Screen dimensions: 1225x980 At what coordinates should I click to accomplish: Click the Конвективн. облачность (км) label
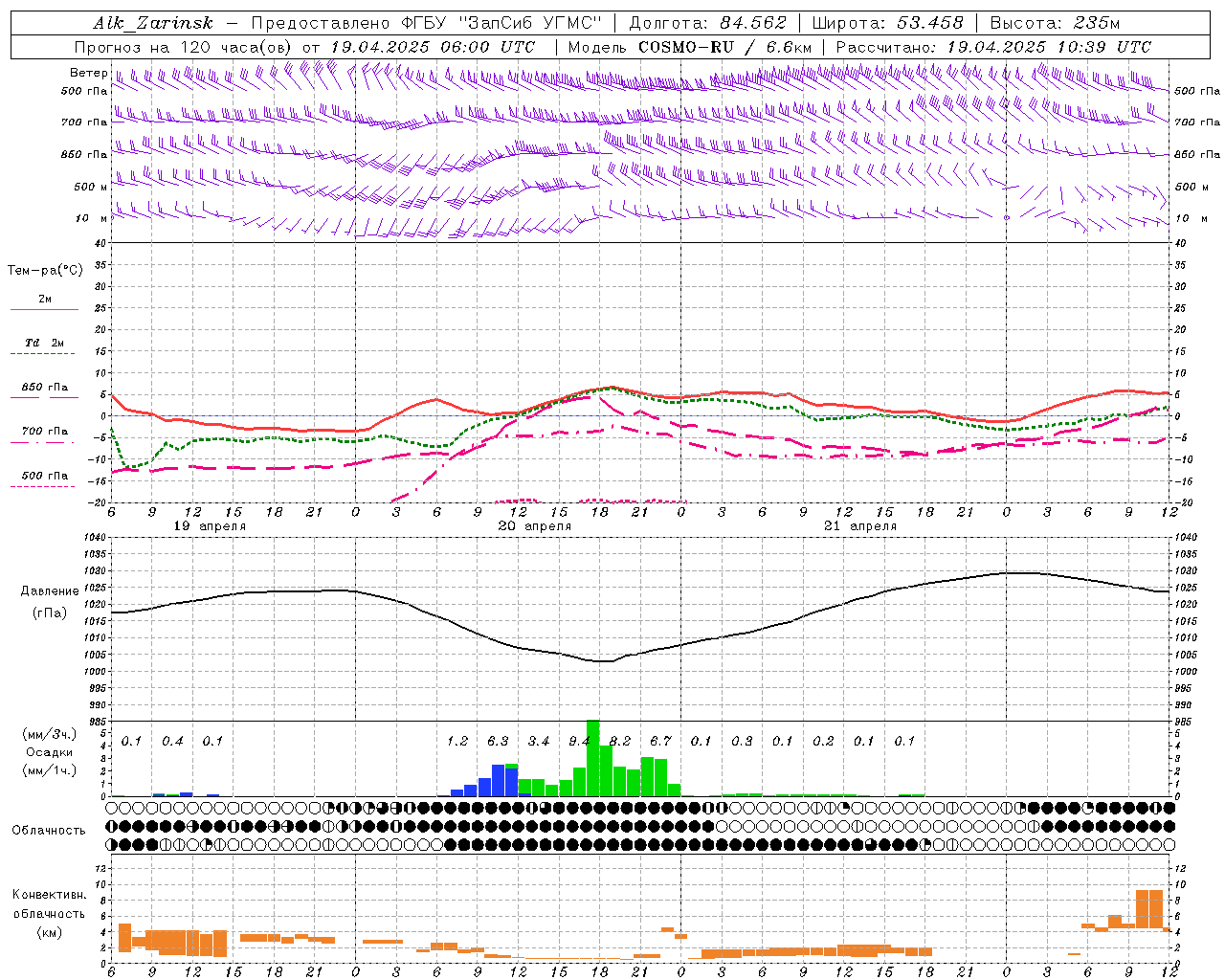[49, 913]
